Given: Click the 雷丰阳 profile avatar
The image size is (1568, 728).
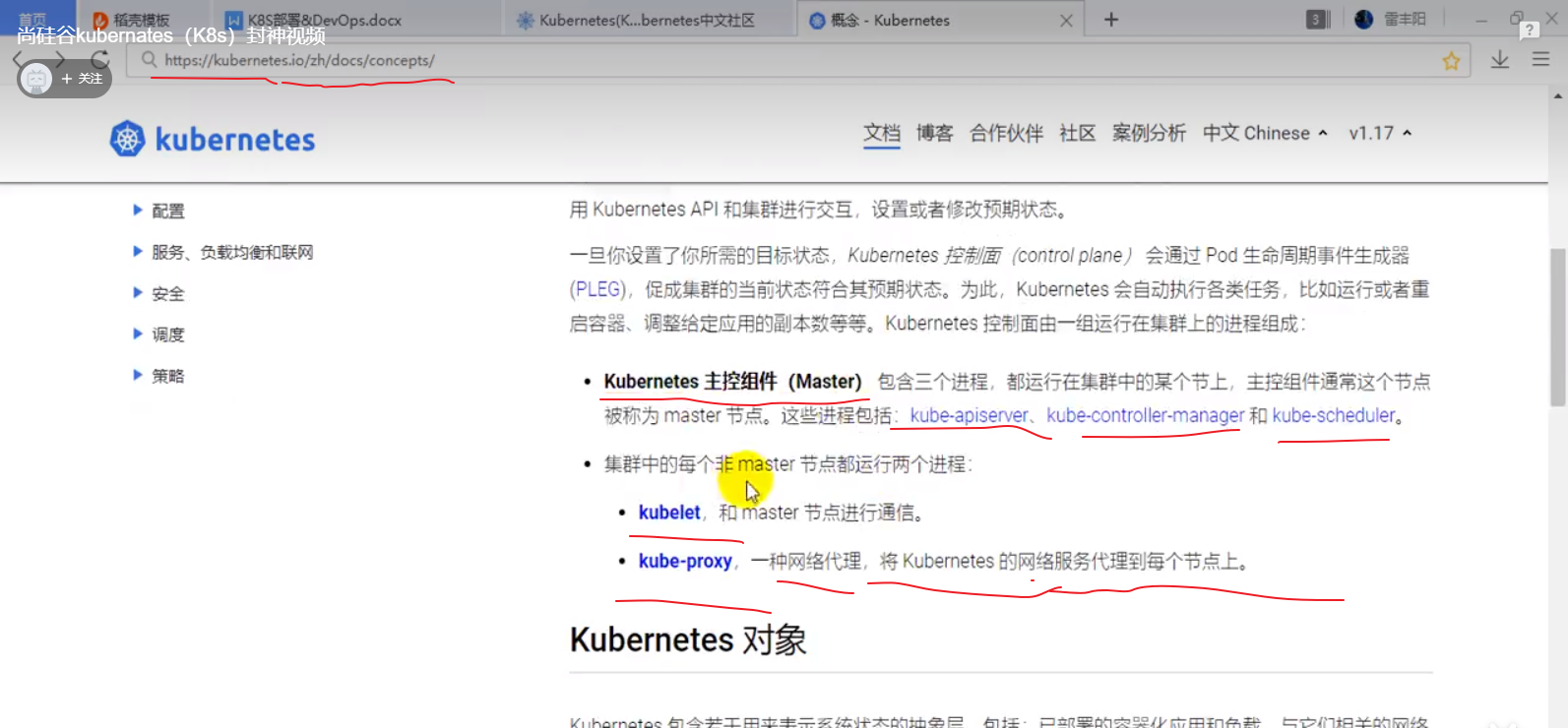Looking at the screenshot, I should pyautogui.click(x=1363, y=20).
